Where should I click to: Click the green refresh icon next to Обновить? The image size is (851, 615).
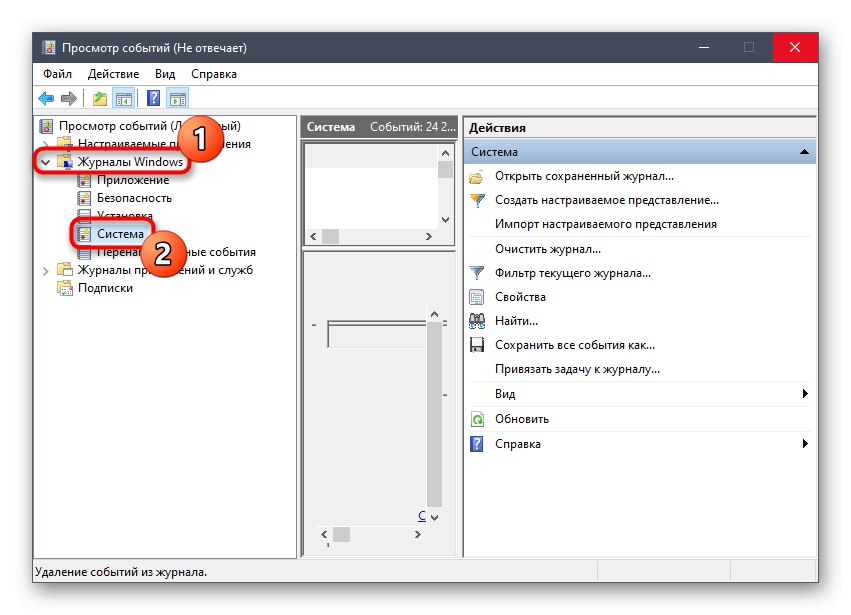(x=477, y=419)
